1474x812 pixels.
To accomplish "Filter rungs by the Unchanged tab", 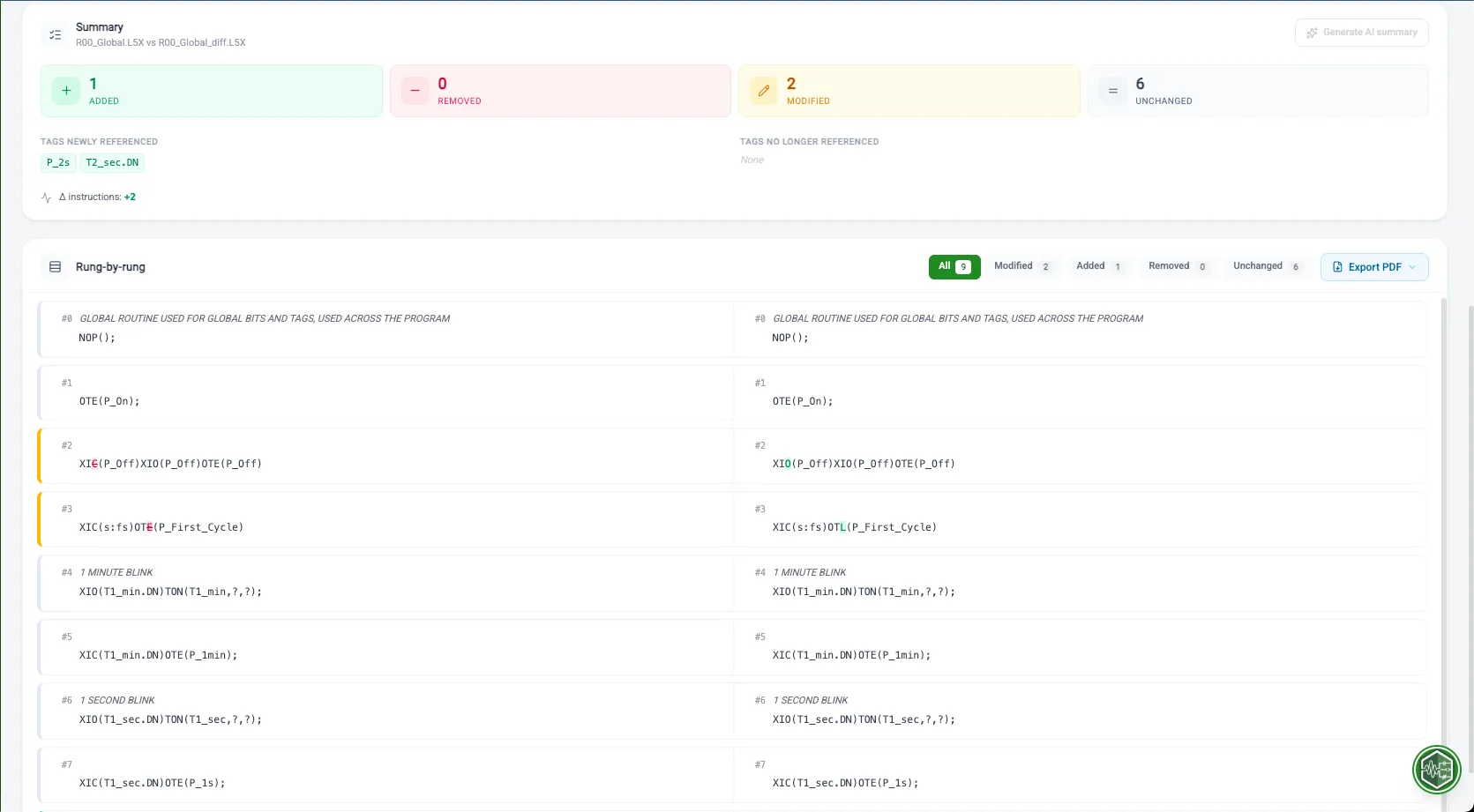I will point(1267,266).
